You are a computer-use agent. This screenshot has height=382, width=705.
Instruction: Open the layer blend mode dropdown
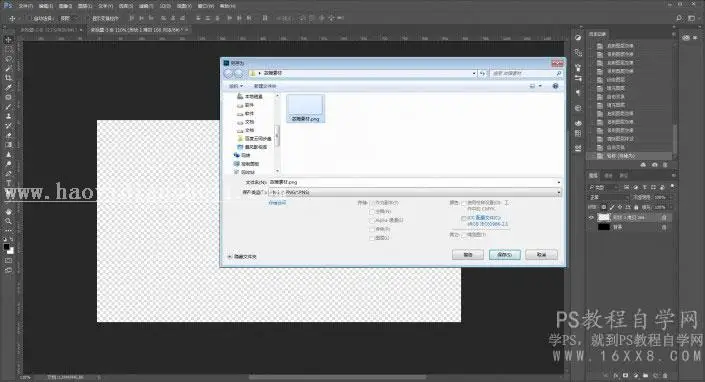[608, 197]
